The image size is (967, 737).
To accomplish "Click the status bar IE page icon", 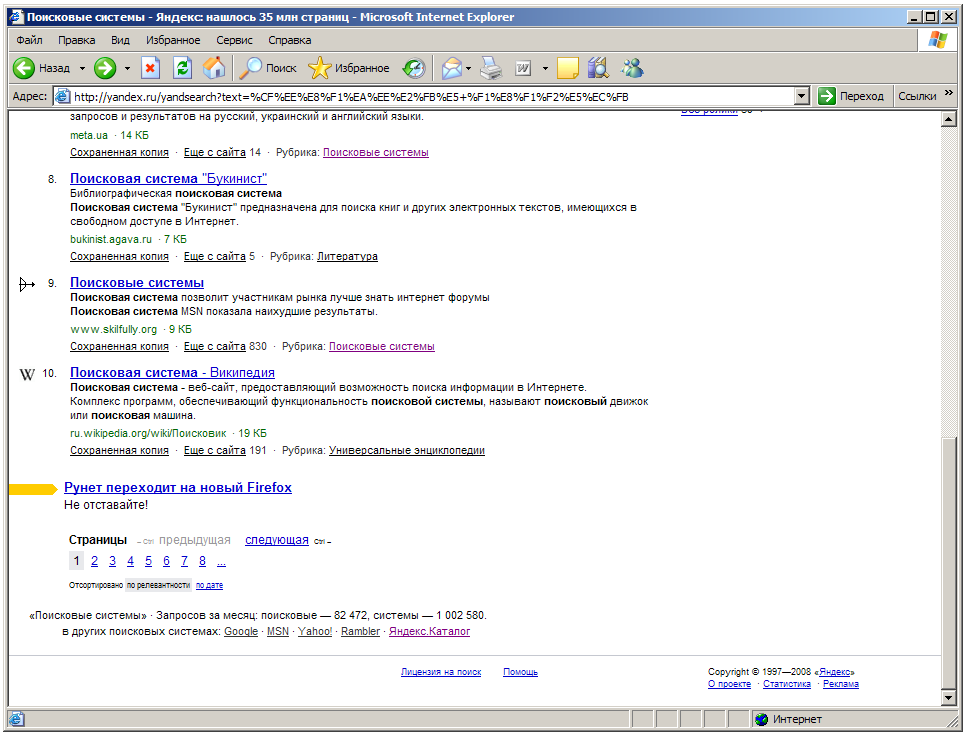I will pos(17,719).
